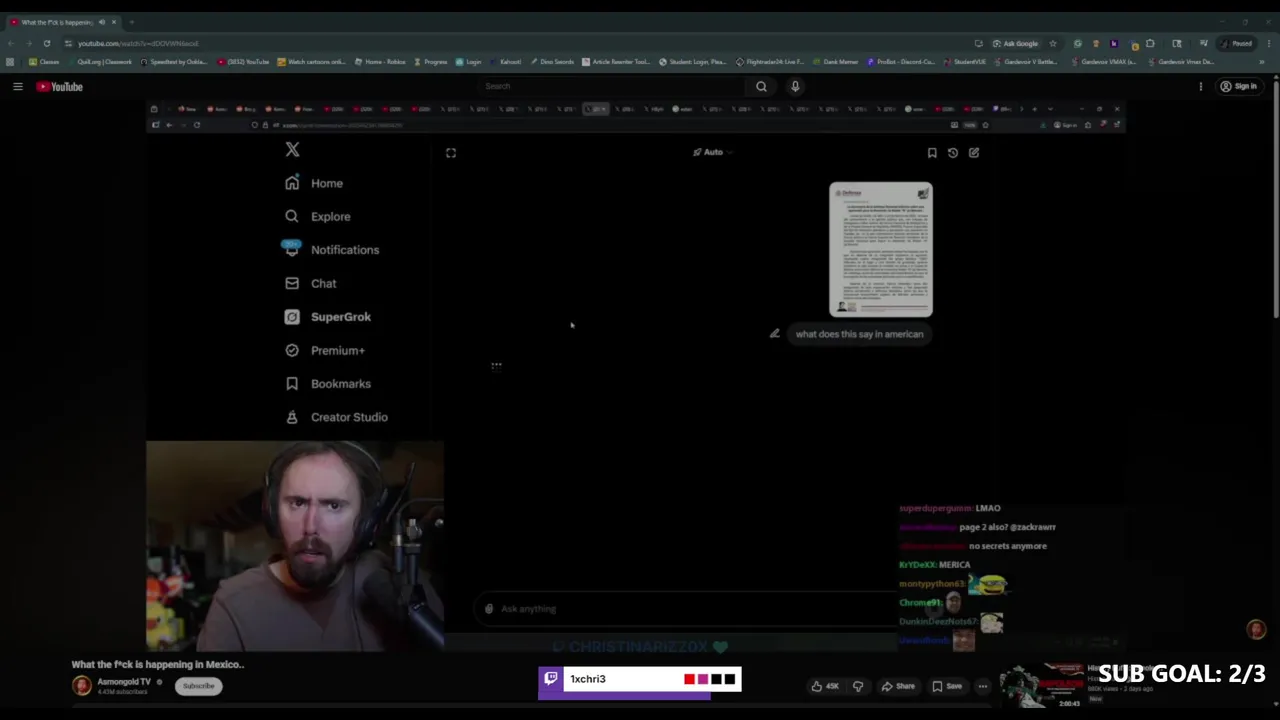The width and height of the screenshot is (1280, 720).
Task: Go to the YouTube logo home link
Action: point(60,87)
